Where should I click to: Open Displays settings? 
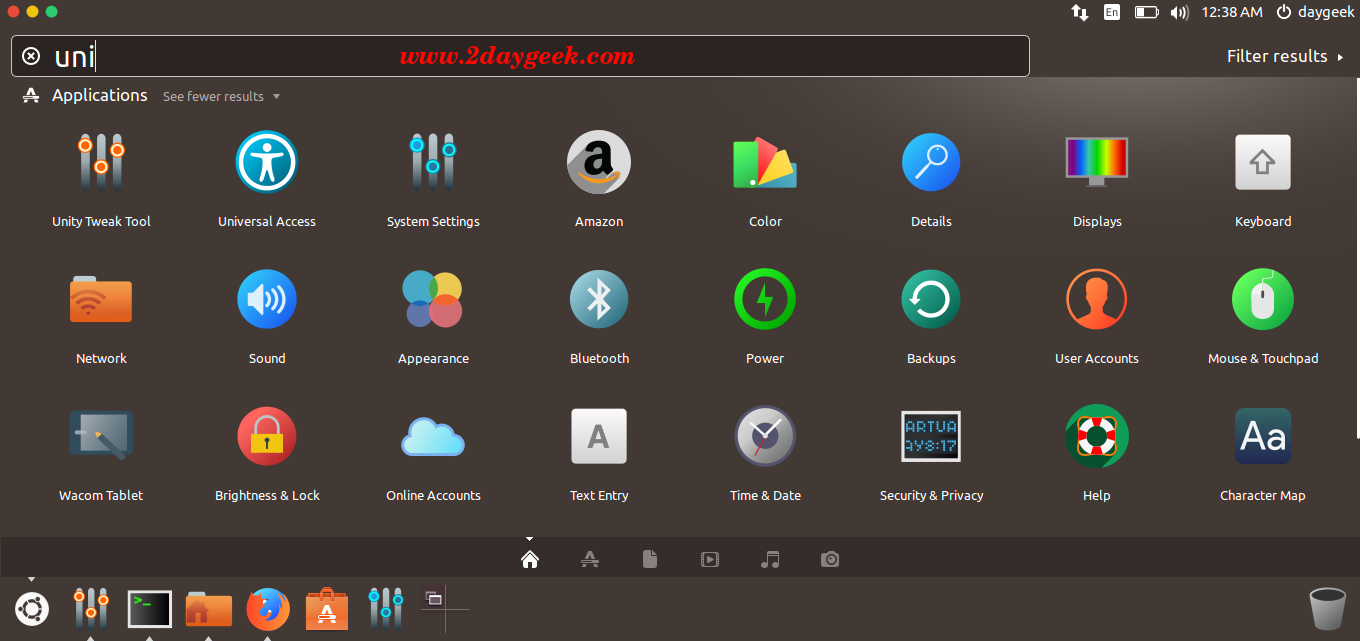point(1097,162)
